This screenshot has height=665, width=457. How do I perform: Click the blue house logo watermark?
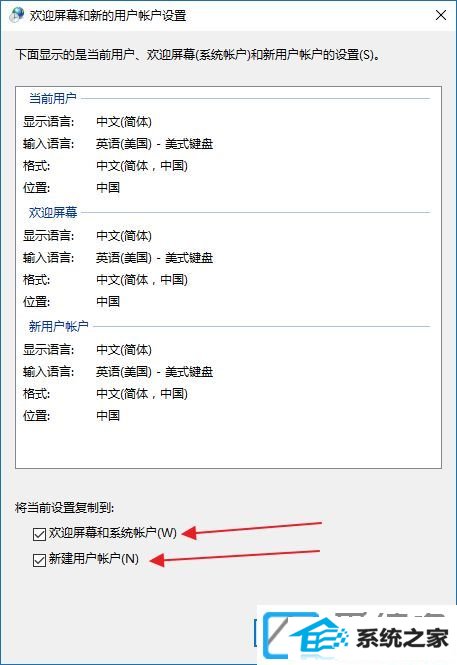pos(307,636)
